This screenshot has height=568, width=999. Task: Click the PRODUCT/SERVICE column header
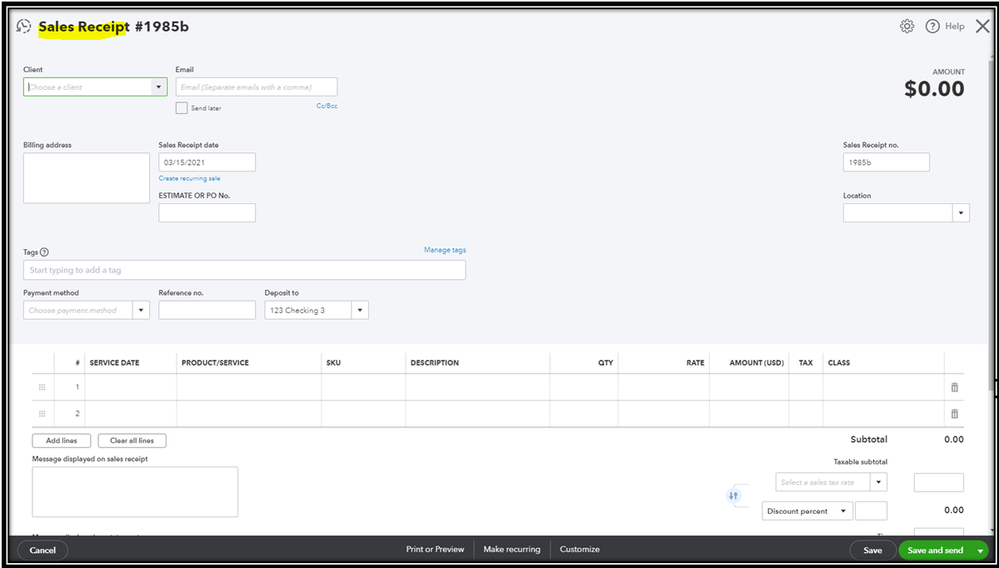pyautogui.click(x=215, y=363)
